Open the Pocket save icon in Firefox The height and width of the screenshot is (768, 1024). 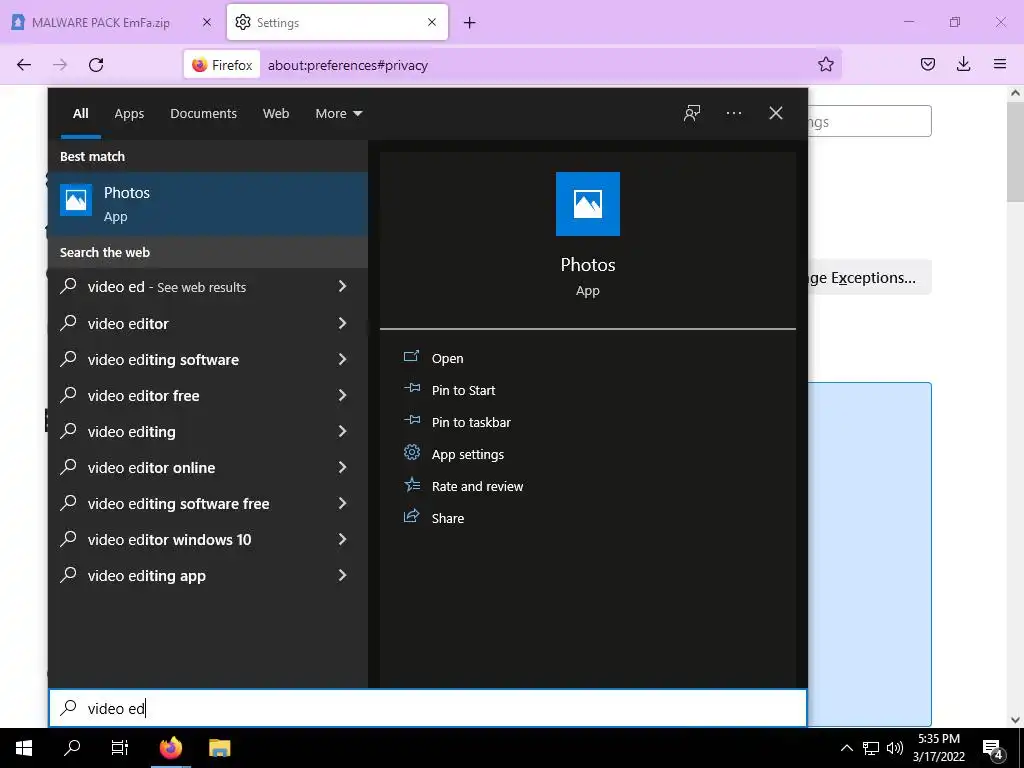tap(927, 64)
